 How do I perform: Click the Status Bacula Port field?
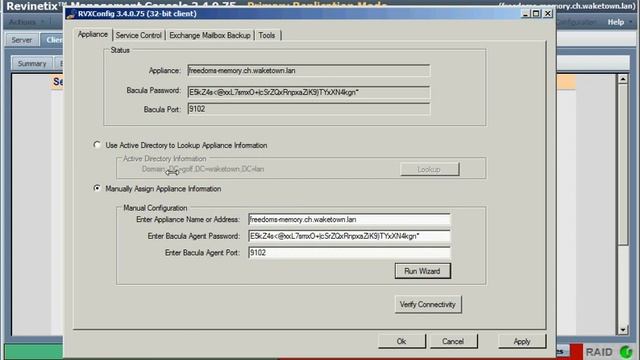click(309, 109)
